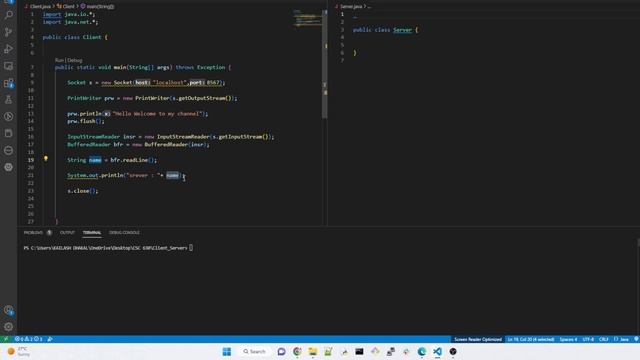The height and width of the screenshot is (360, 640).
Task: Click the remote window indicator in the status bar
Action: click(x=5, y=339)
